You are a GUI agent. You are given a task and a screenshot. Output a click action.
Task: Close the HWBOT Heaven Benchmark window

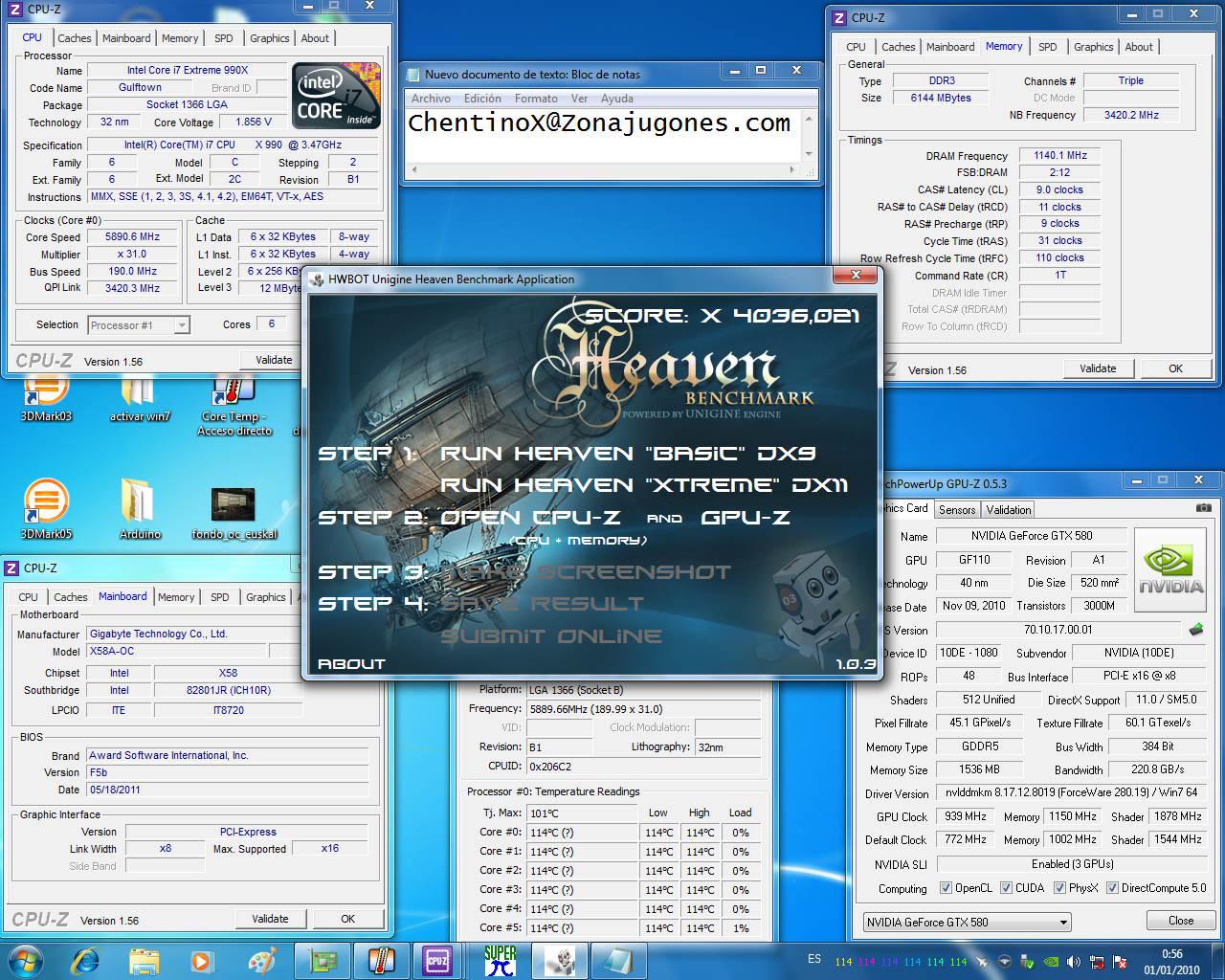point(855,276)
